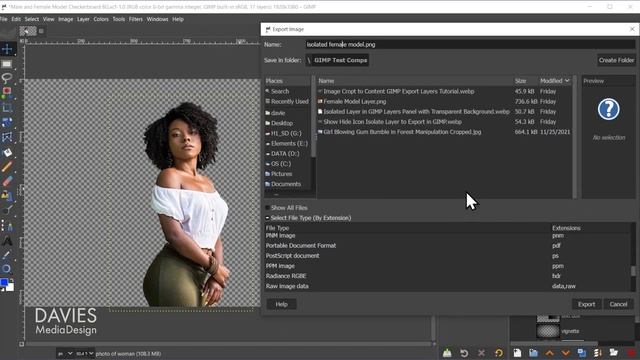Select the Warp Transform tool

tap(7, 137)
